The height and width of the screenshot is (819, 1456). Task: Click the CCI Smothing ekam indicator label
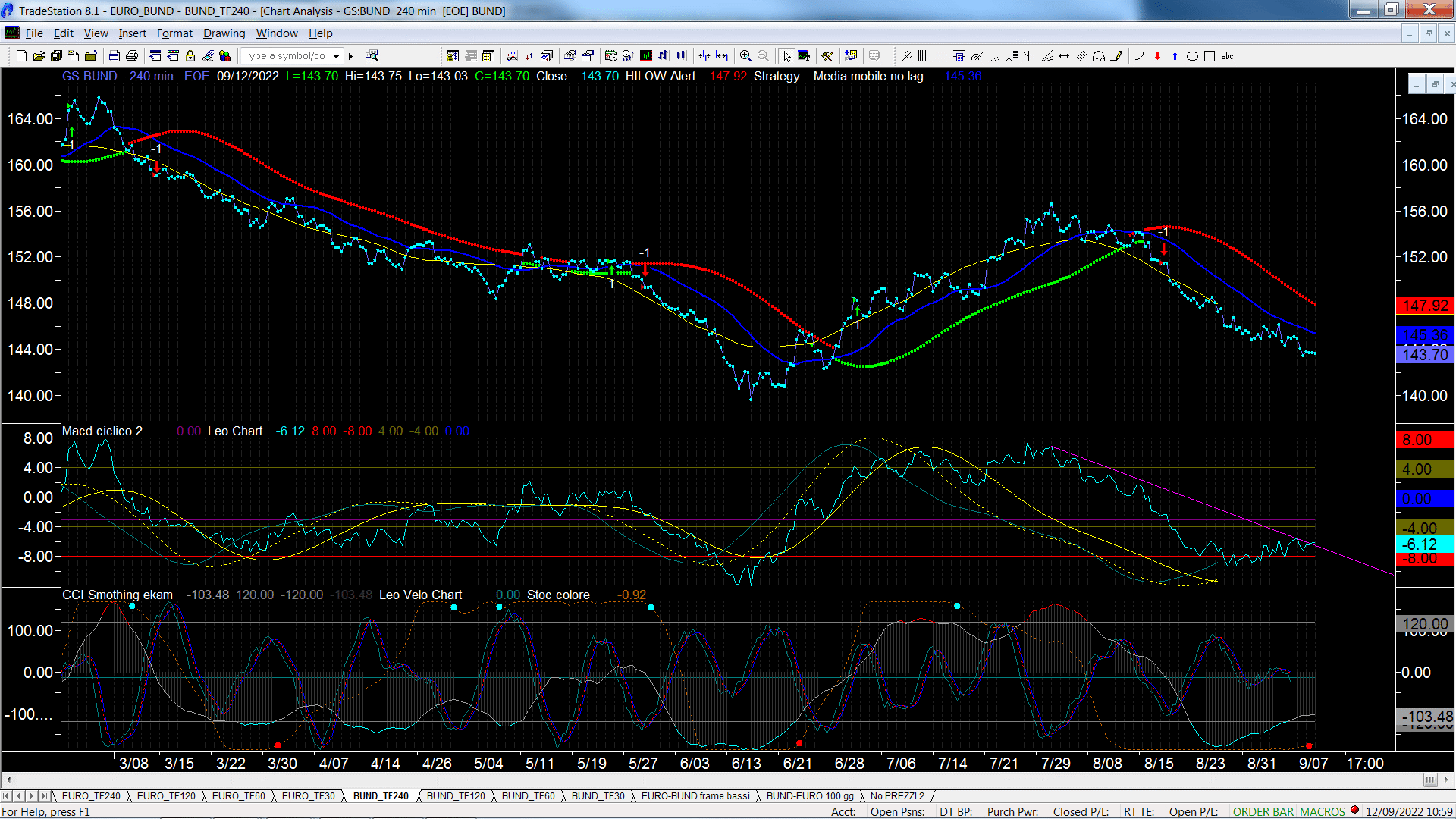[118, 595]
